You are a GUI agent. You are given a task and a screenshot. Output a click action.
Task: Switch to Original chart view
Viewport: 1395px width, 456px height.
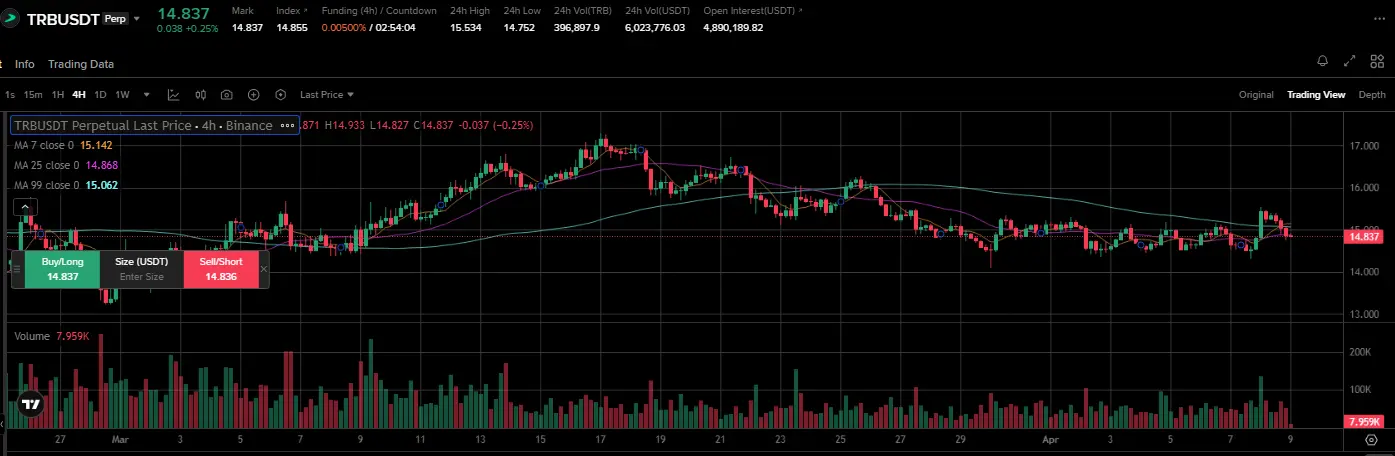1256,95
